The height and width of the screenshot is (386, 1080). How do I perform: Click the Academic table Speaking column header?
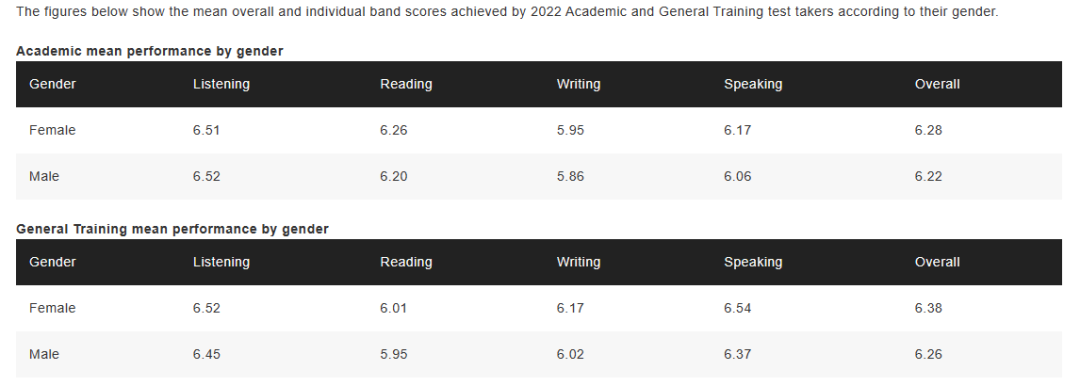(753, 84)
